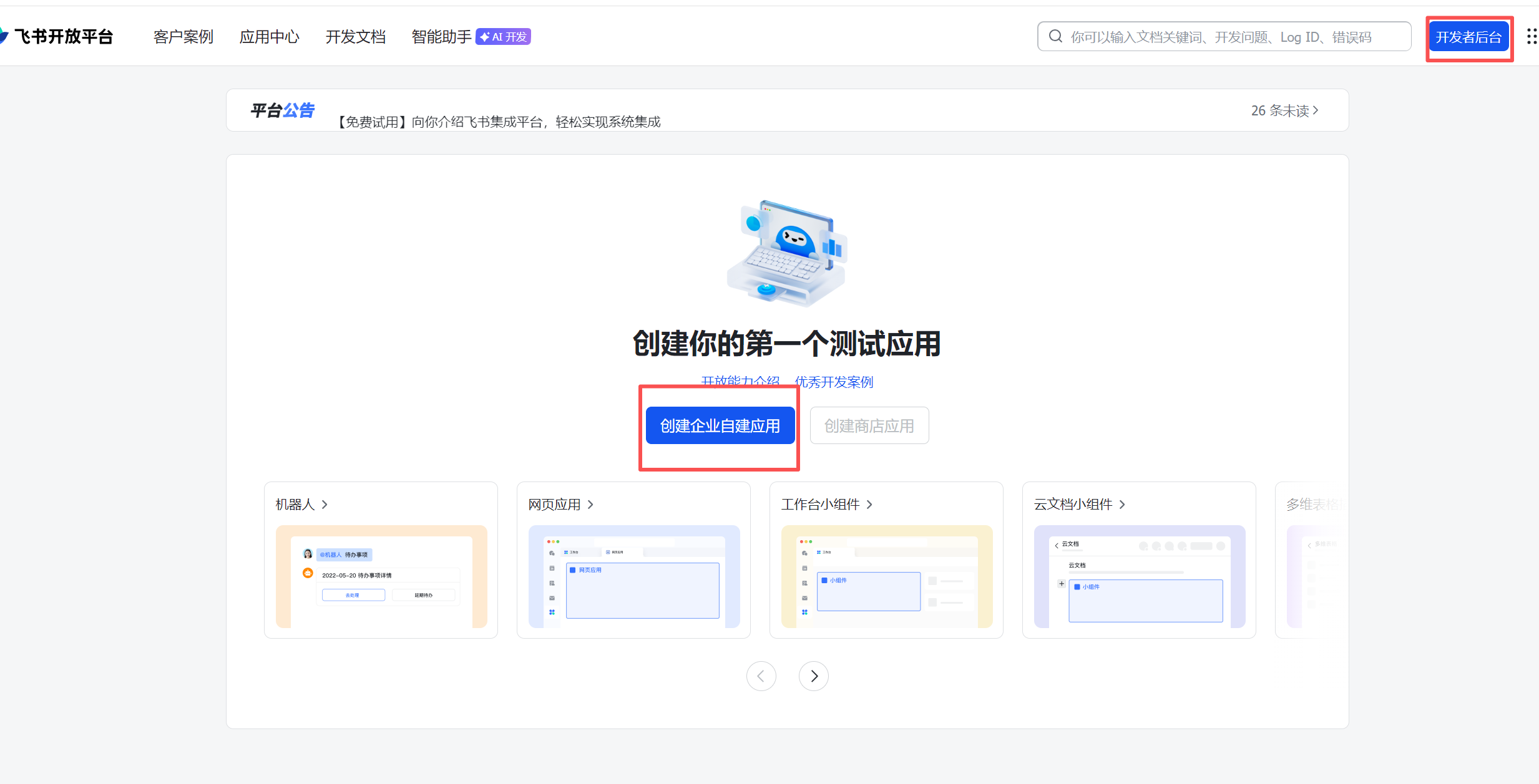Image resolution: width=1539 pixels, height=784 pixels.
Task: Open the 应用中心 menu item
Action: click(269, 37)
